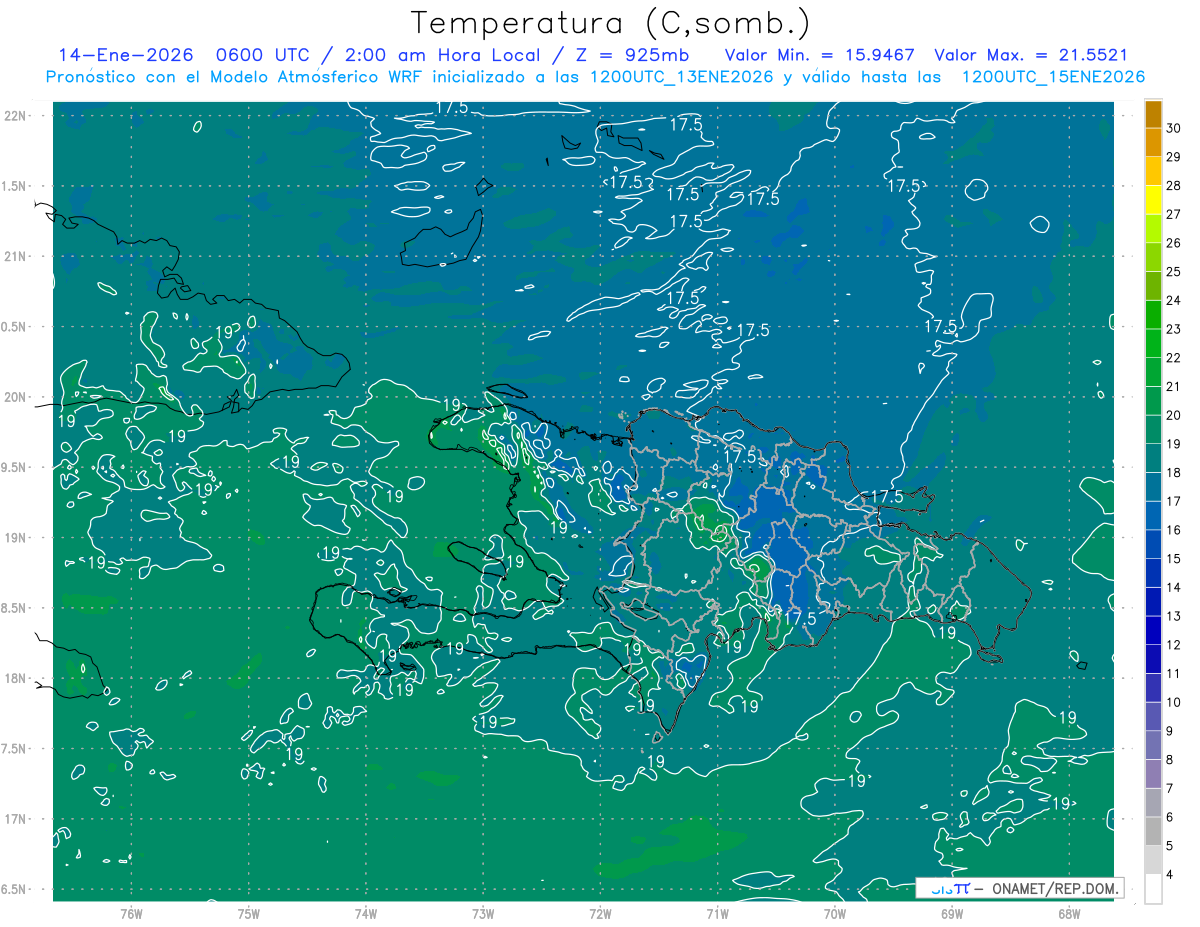Click the "ONAMET/REP.DOM." credit label
The width and height of the screenshot is (1200, 927).
[1055, 888]
